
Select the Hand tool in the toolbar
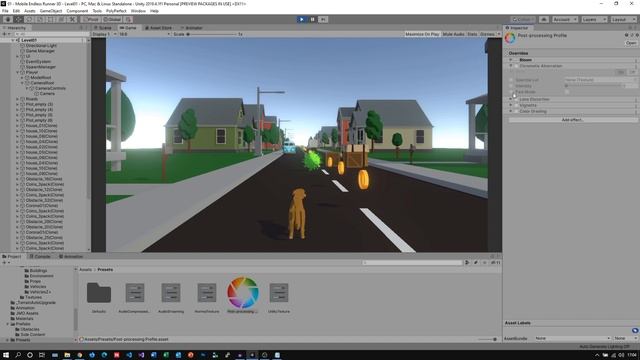[x=8, y=19]
